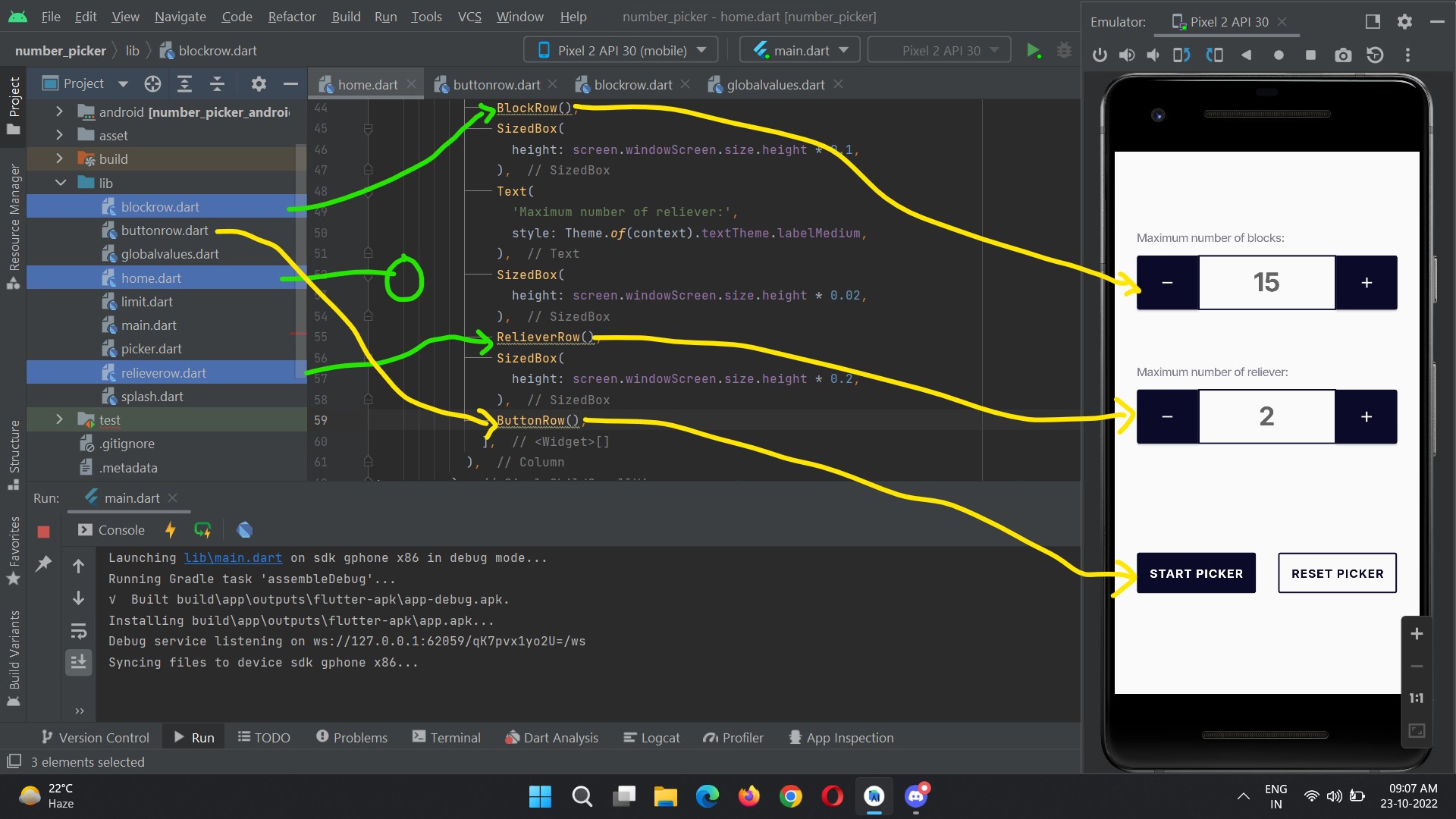Increase maximum blocks with plus button

click(x=1367, y=283)
